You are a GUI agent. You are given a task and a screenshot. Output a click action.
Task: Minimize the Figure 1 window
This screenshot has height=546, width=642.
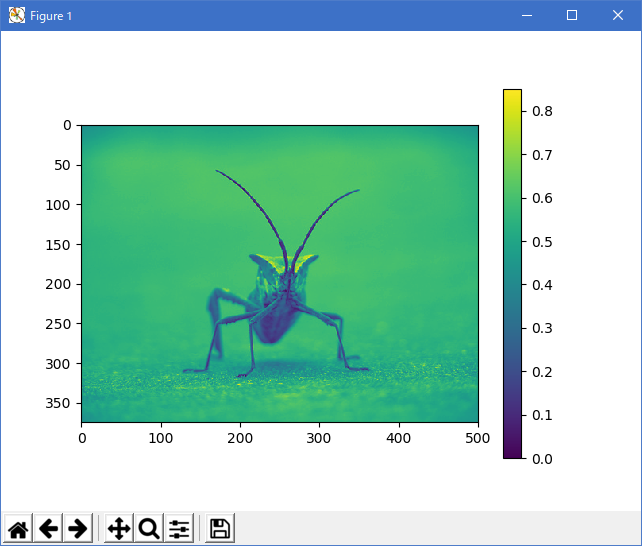pos(527,16)
